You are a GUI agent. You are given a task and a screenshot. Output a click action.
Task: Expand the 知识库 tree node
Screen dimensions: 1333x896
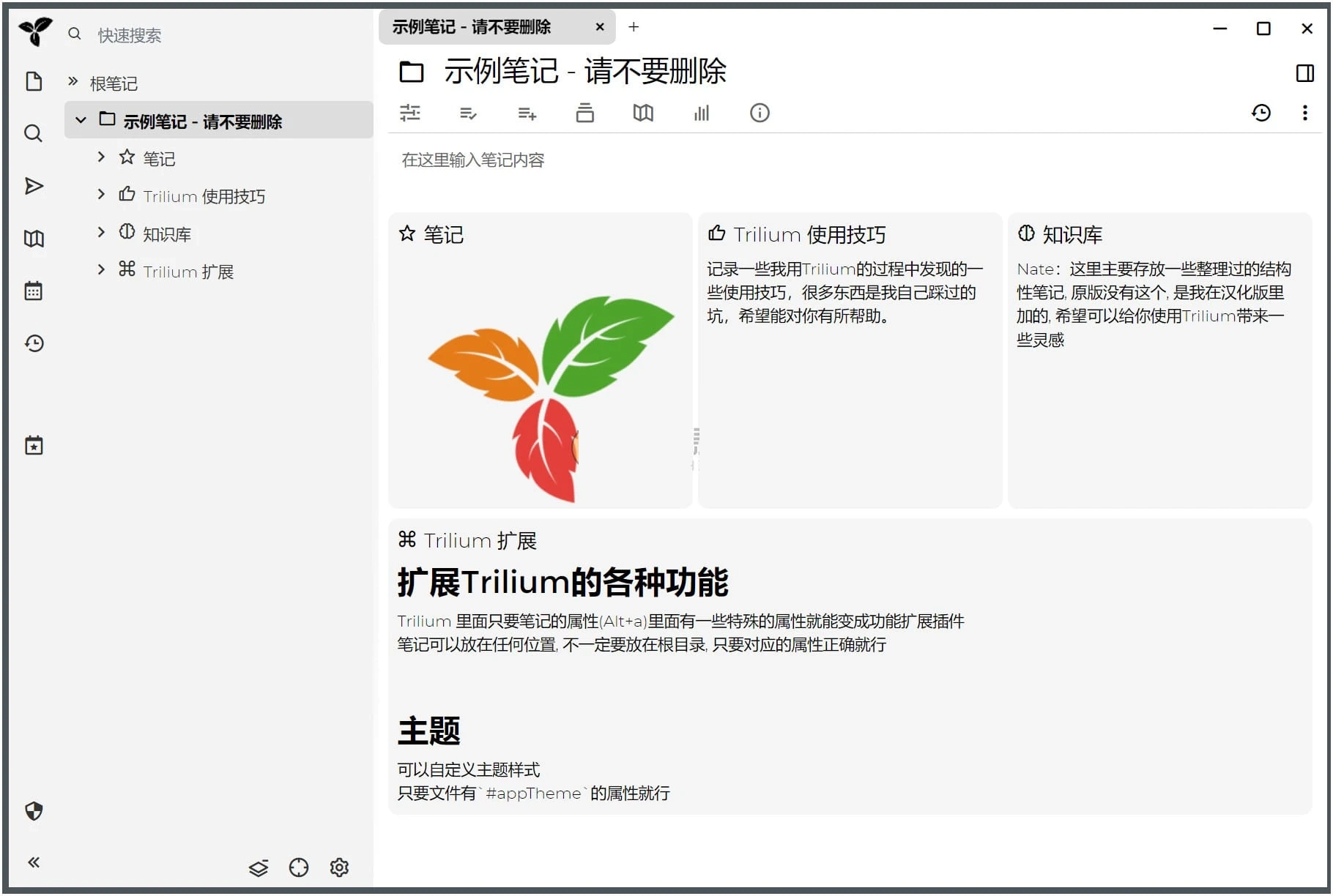(101, 233)
